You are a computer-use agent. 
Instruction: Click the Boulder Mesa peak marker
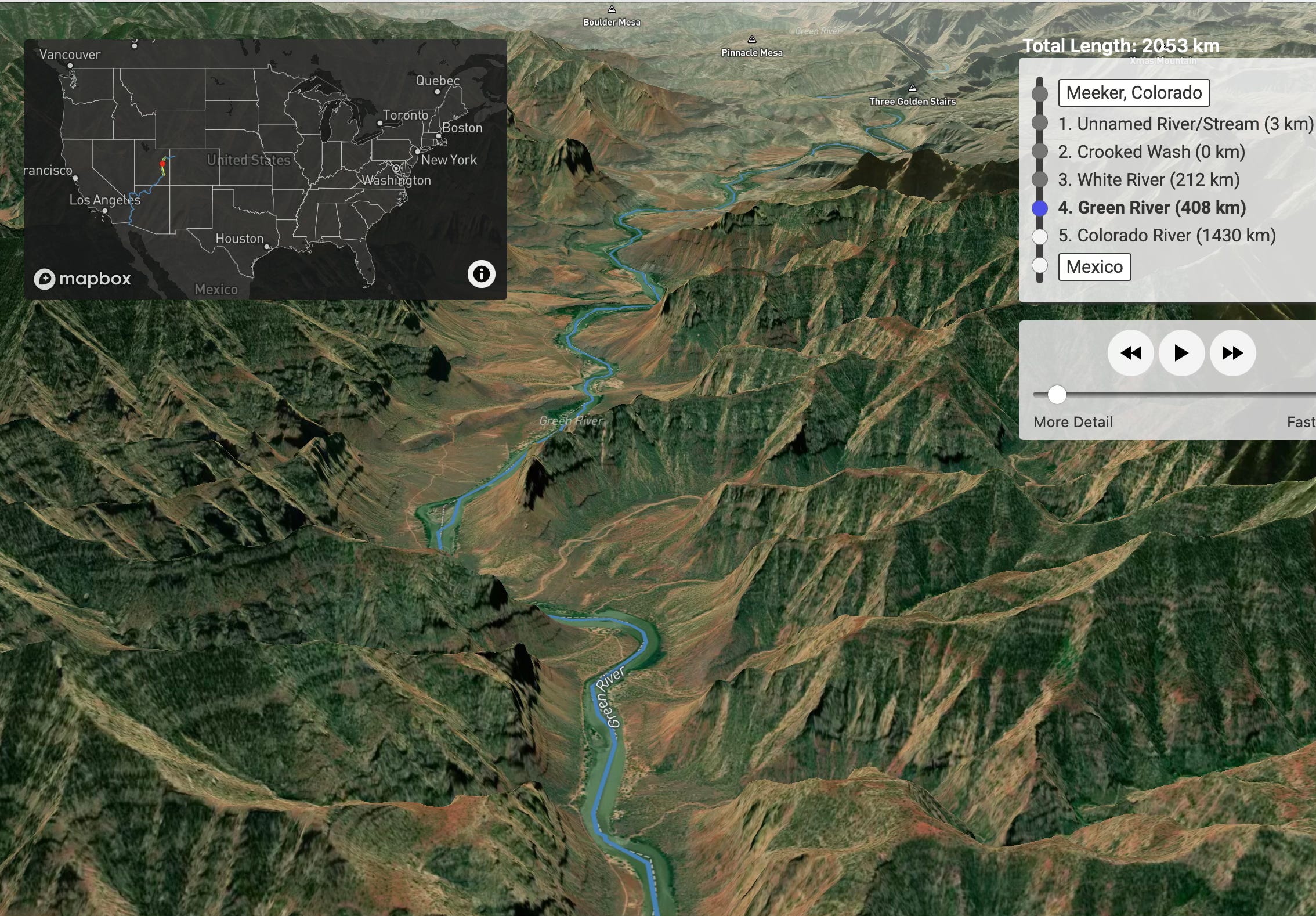point(612,10)
